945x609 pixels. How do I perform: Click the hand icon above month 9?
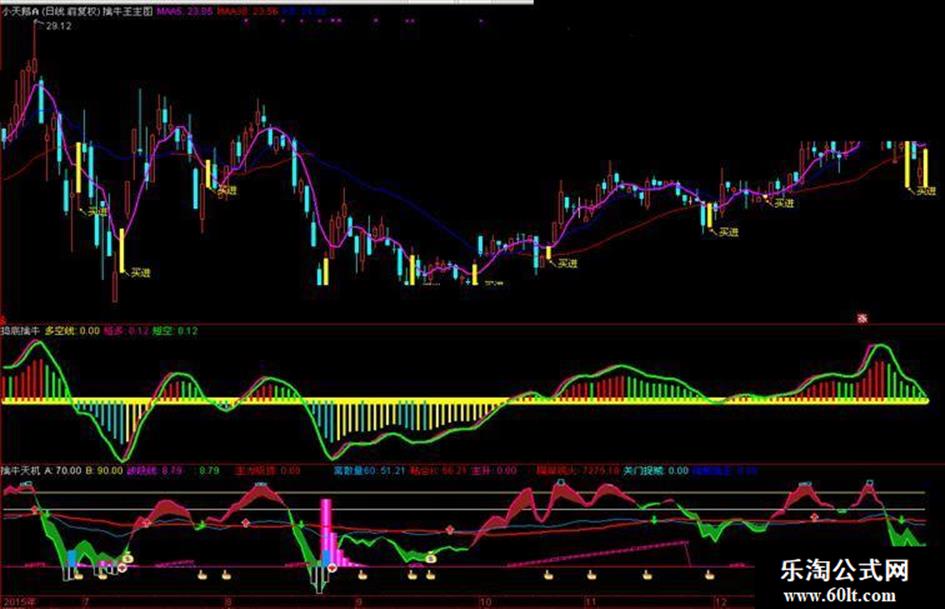point(362,575)
